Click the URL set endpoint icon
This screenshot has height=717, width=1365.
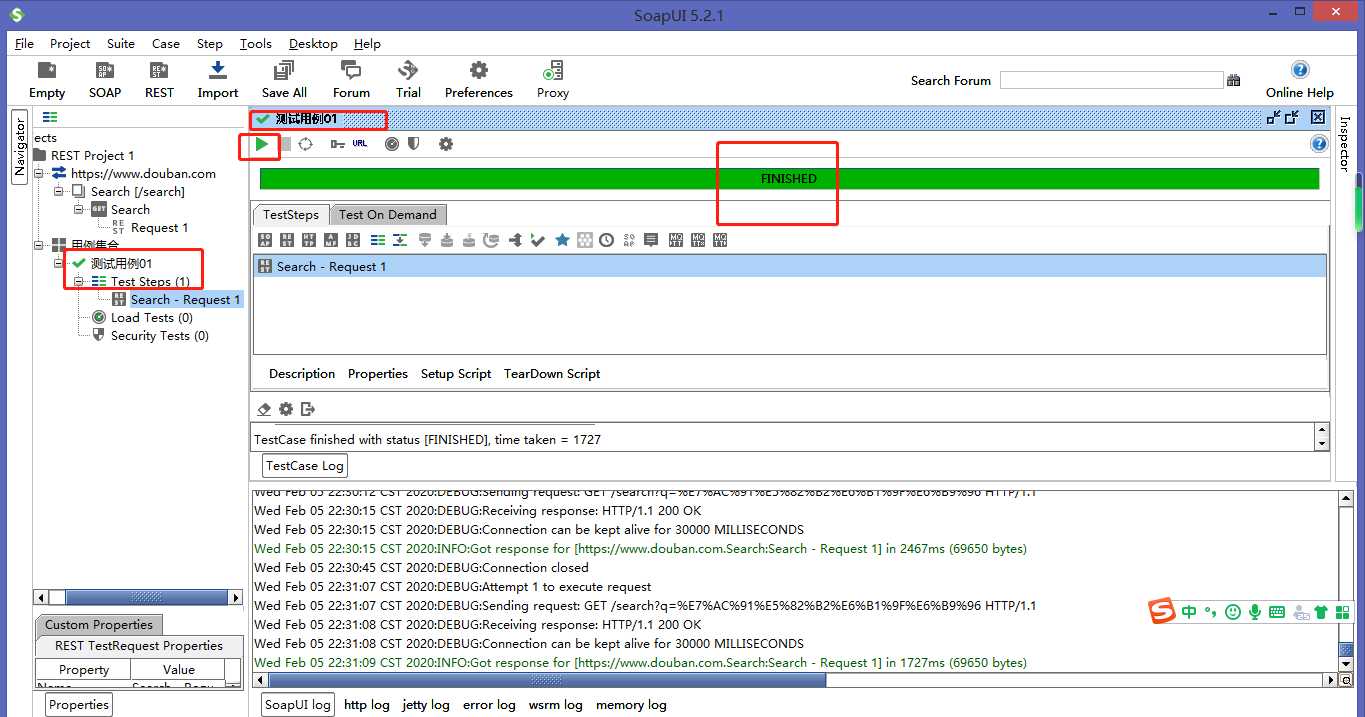tap(360, 144)
